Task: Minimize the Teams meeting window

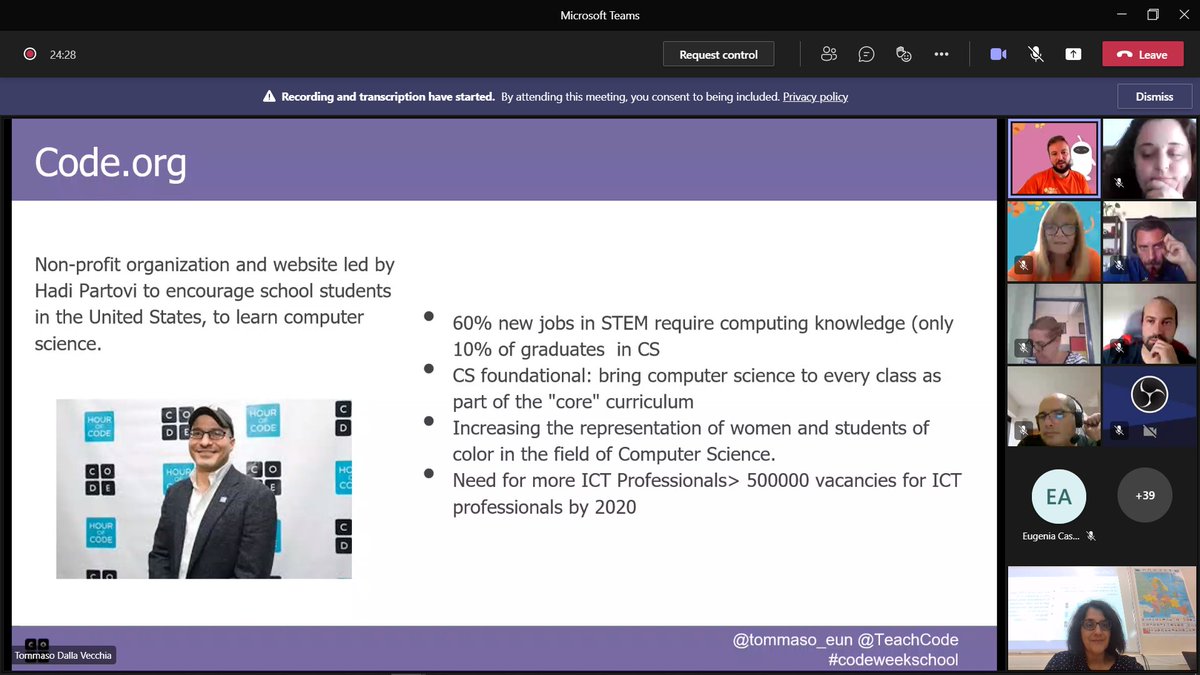Action: pyautogui.click(x=1123, y=15)
